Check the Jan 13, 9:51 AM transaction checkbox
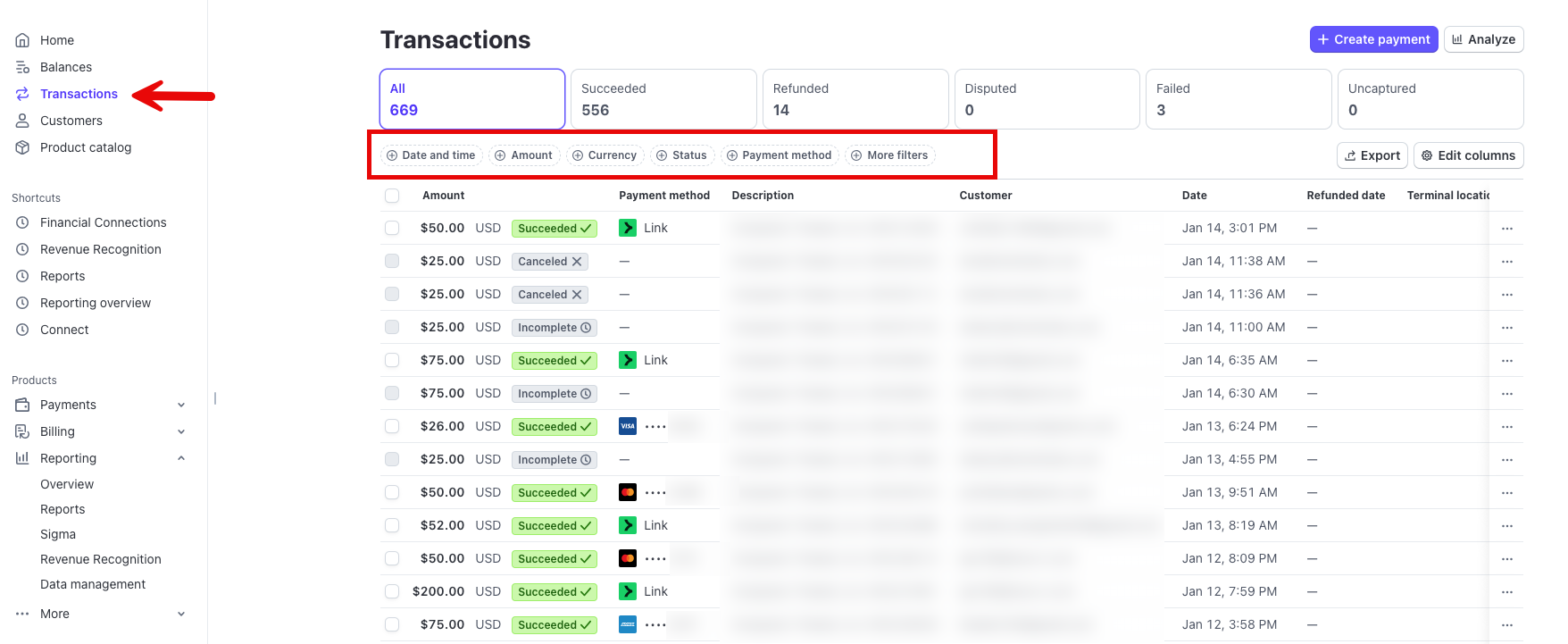Viewport: 1568px width, 644px height. pos(392,492)
